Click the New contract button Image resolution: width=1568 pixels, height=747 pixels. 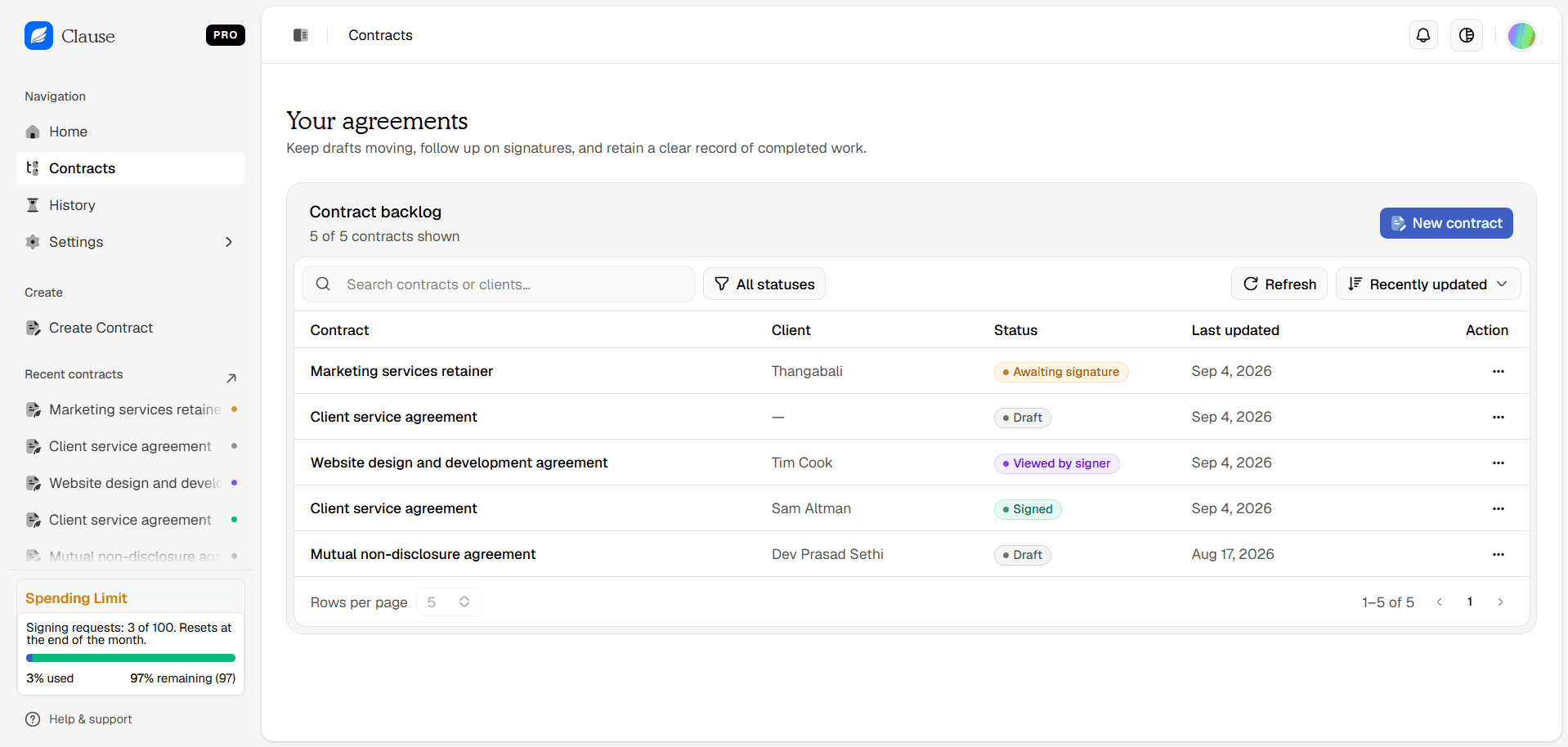[1446, 223]
